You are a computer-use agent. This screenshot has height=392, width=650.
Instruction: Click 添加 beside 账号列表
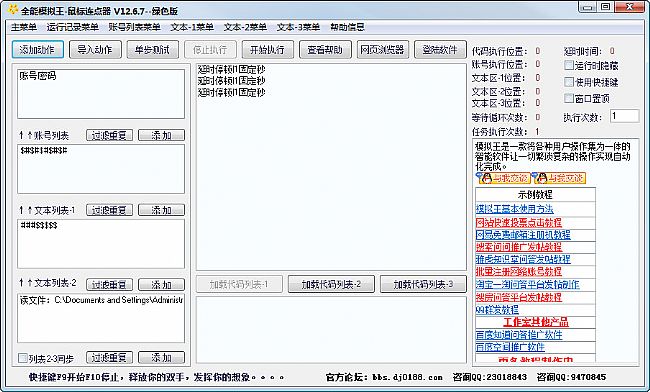click(161, 135)
